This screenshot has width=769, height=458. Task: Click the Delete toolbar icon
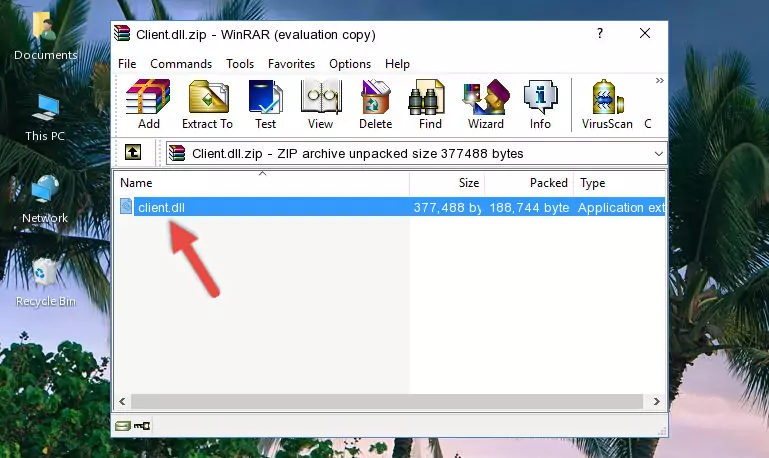376,104
